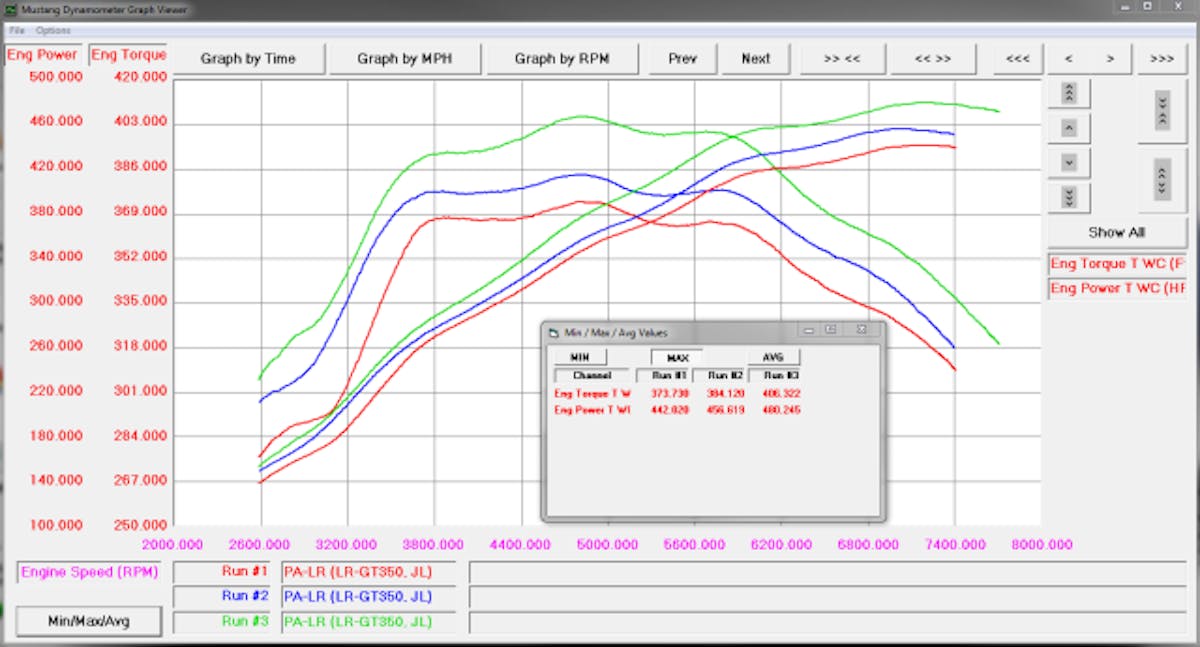
Task: Select the MIN toggle in values window
Action: [579, 357]
